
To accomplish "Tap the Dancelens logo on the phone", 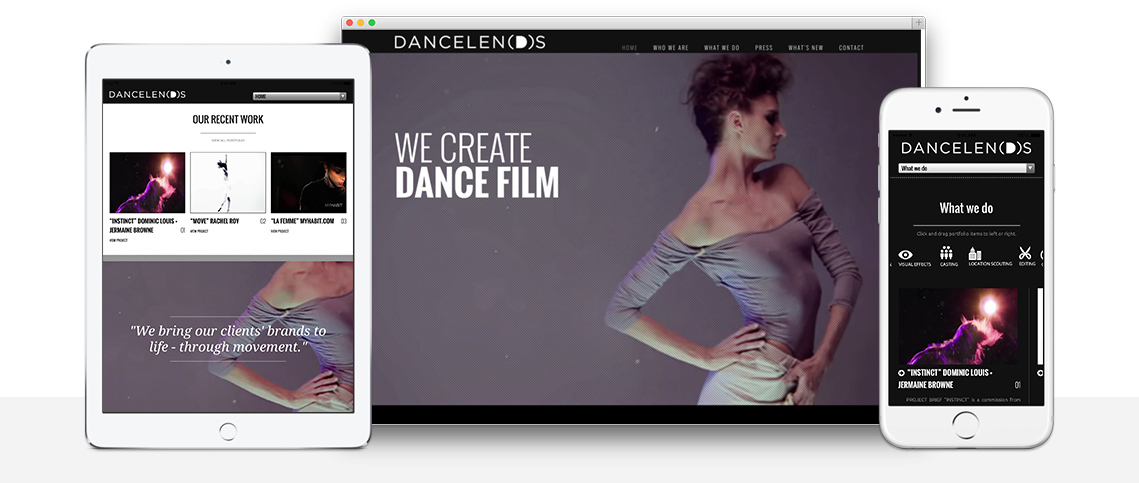I will click(965, 148).
